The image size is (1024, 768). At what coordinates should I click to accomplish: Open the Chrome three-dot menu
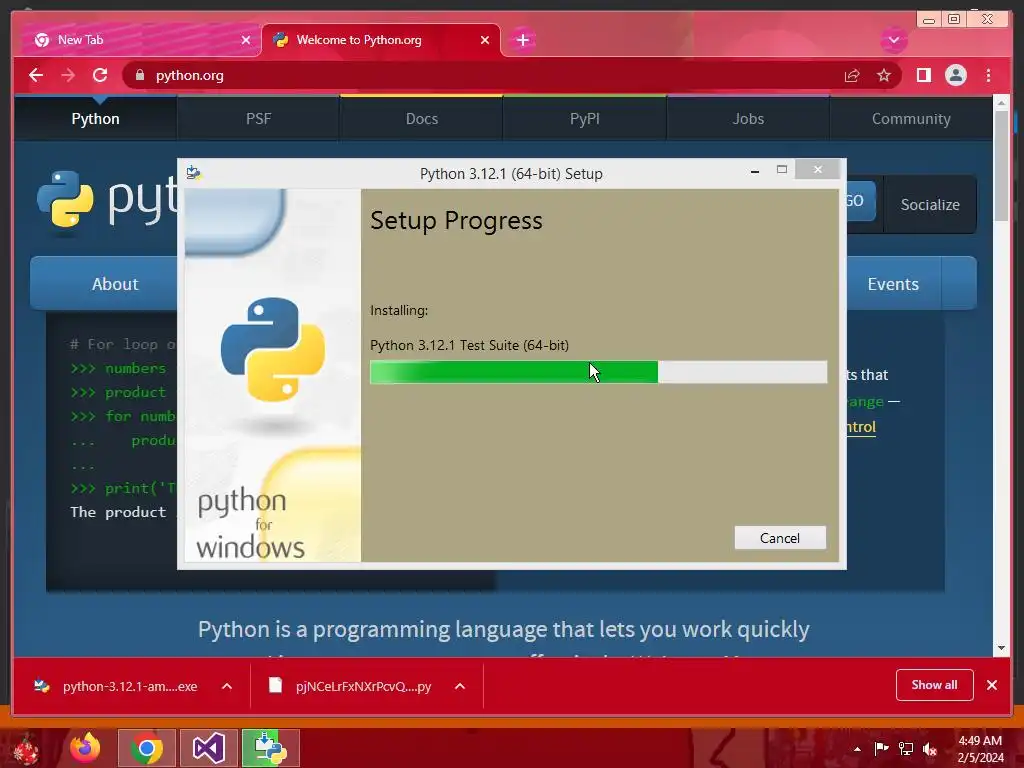(x=988, y=75)
